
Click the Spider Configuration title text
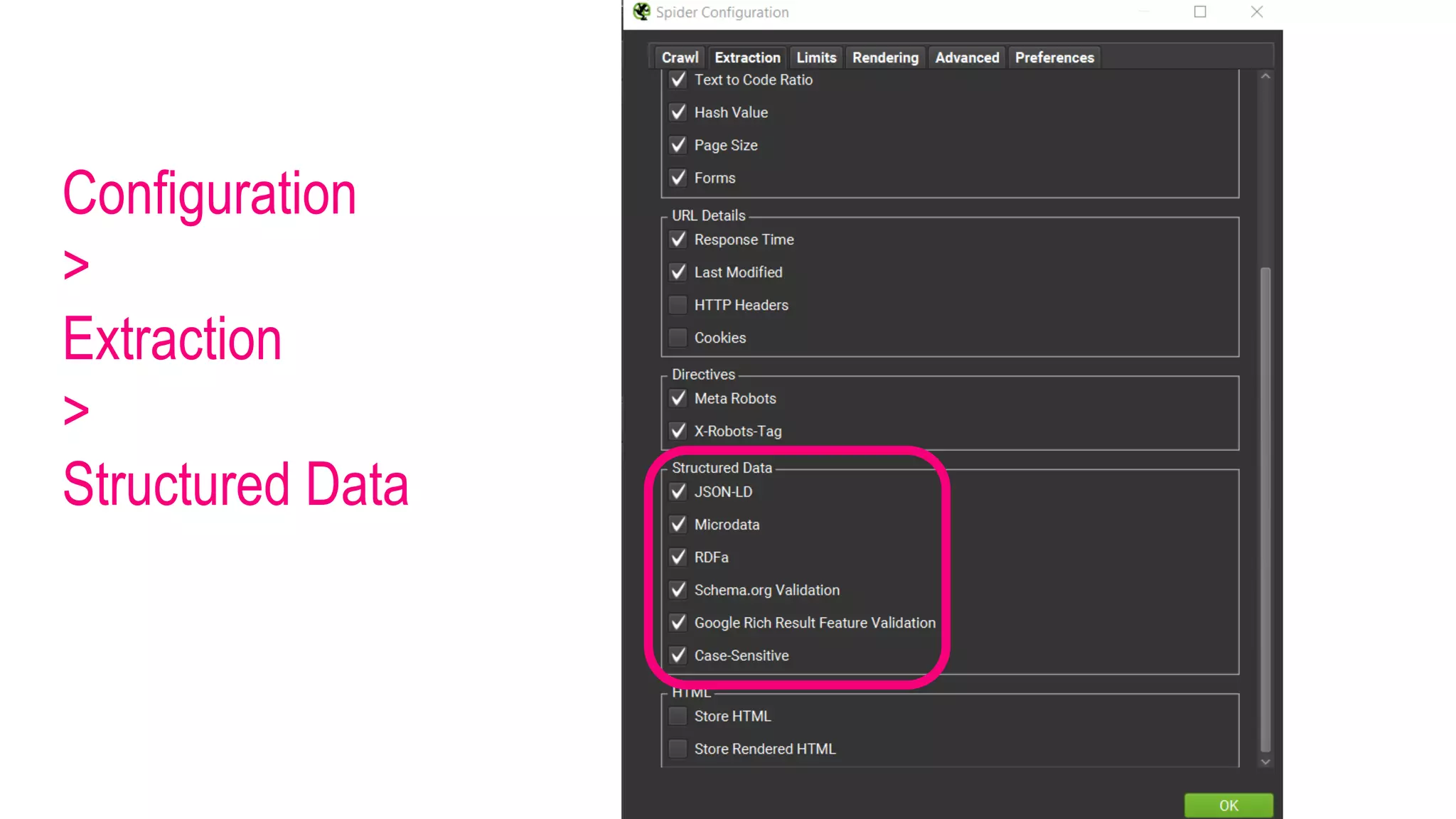(x=722, y=12)
